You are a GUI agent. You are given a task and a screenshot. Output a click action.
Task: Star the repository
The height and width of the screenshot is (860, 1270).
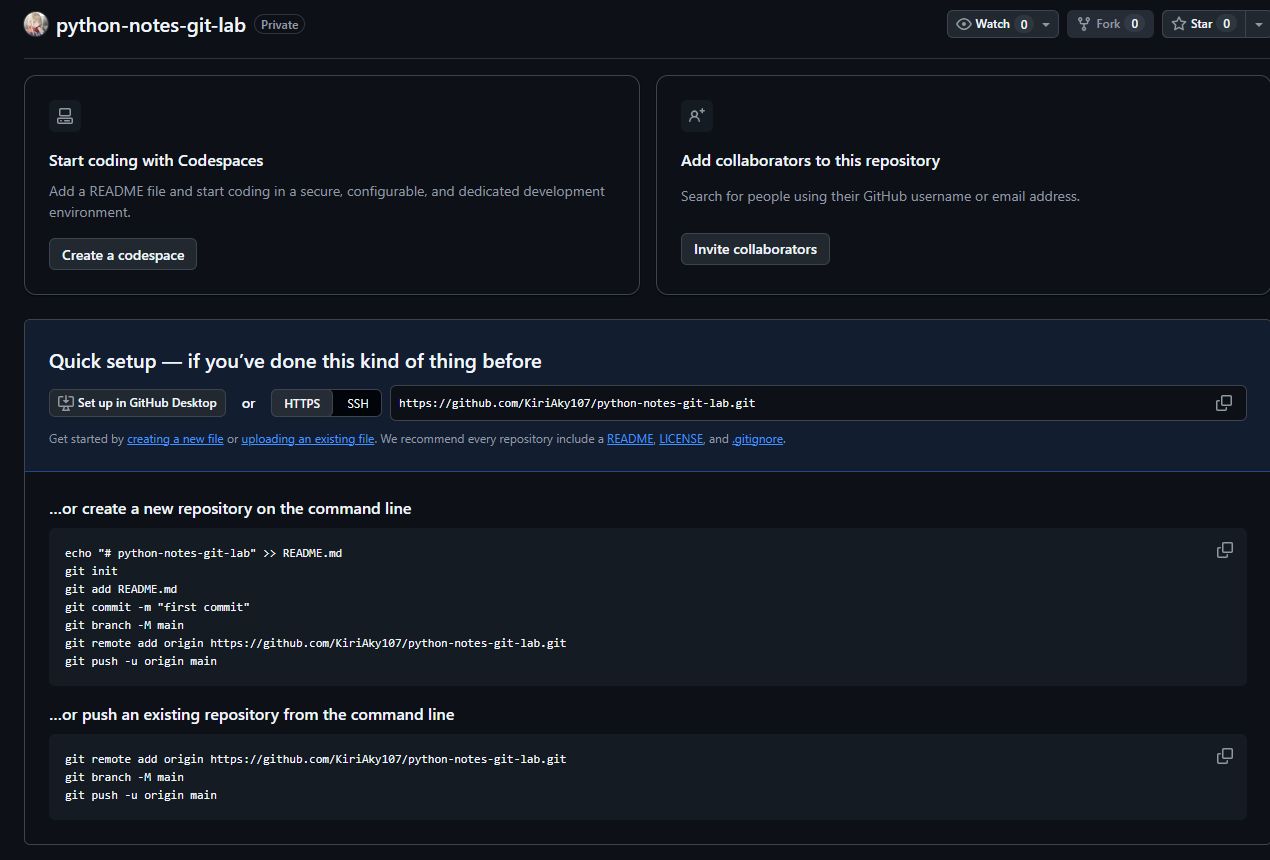click(1202, 24)
